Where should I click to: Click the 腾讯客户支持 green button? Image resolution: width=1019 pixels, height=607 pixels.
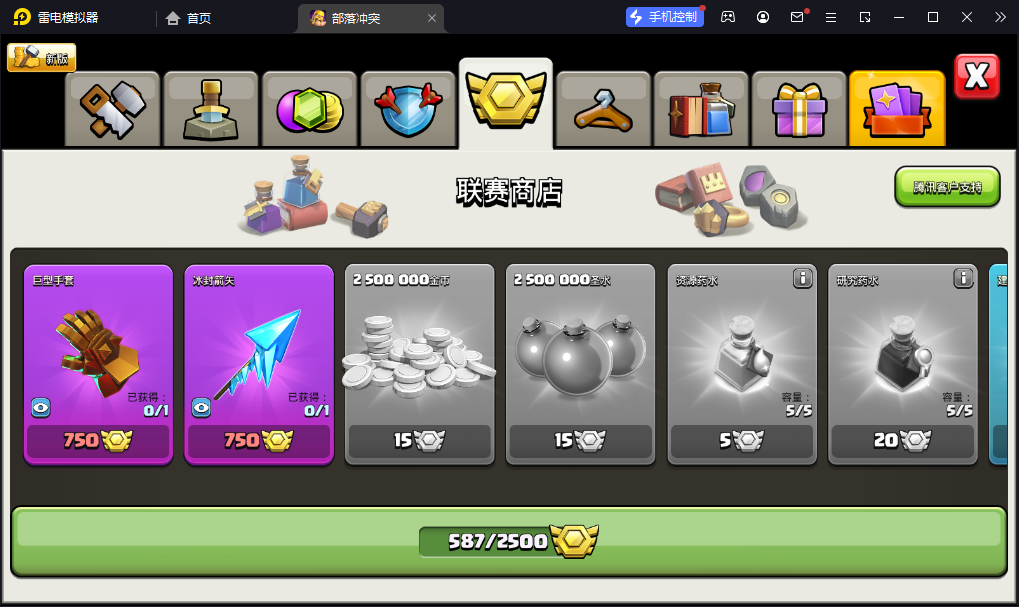947,187
